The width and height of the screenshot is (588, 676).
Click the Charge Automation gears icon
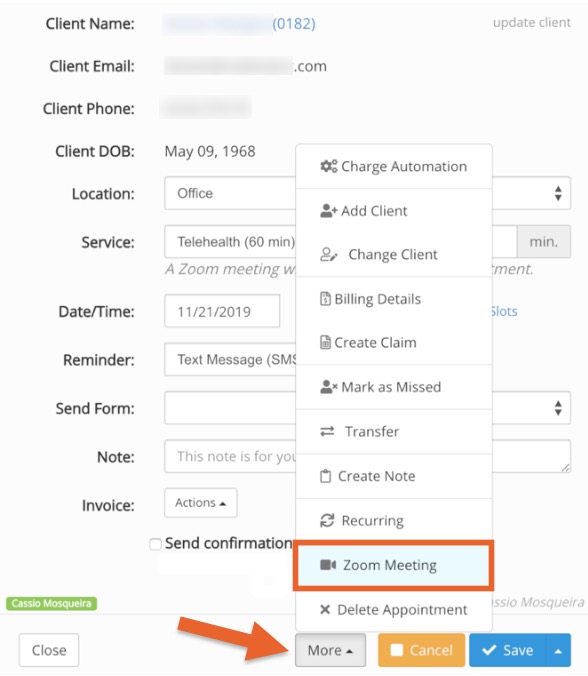click(328, 166)
